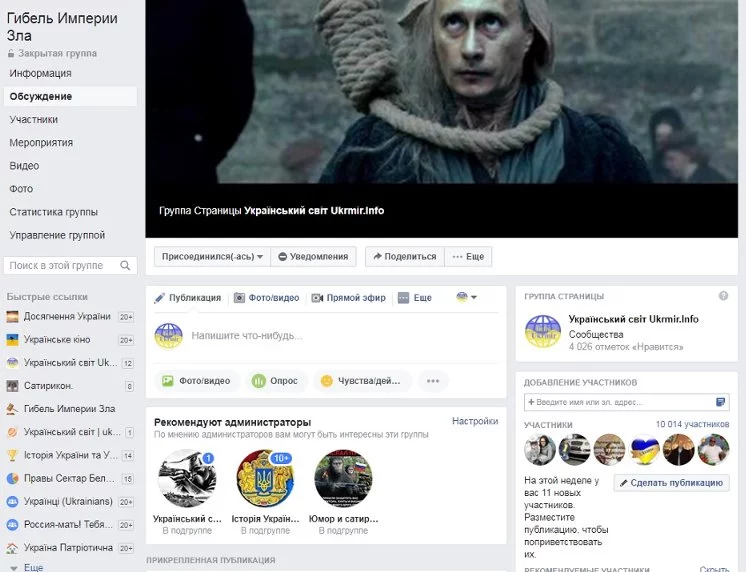This screenshot has width=746, height=572.
Task: Click the profile avatar beside Напишите что-нибудь
Action: coord(168,336)
